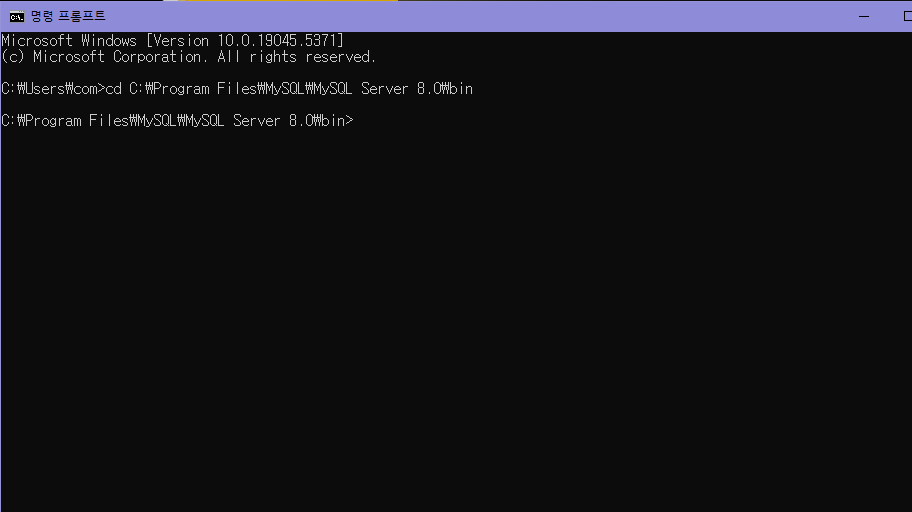Screen dimensions: 912x512
Task: Click the 명령 프롬프트 title text
Action: (x=68, y=16)
